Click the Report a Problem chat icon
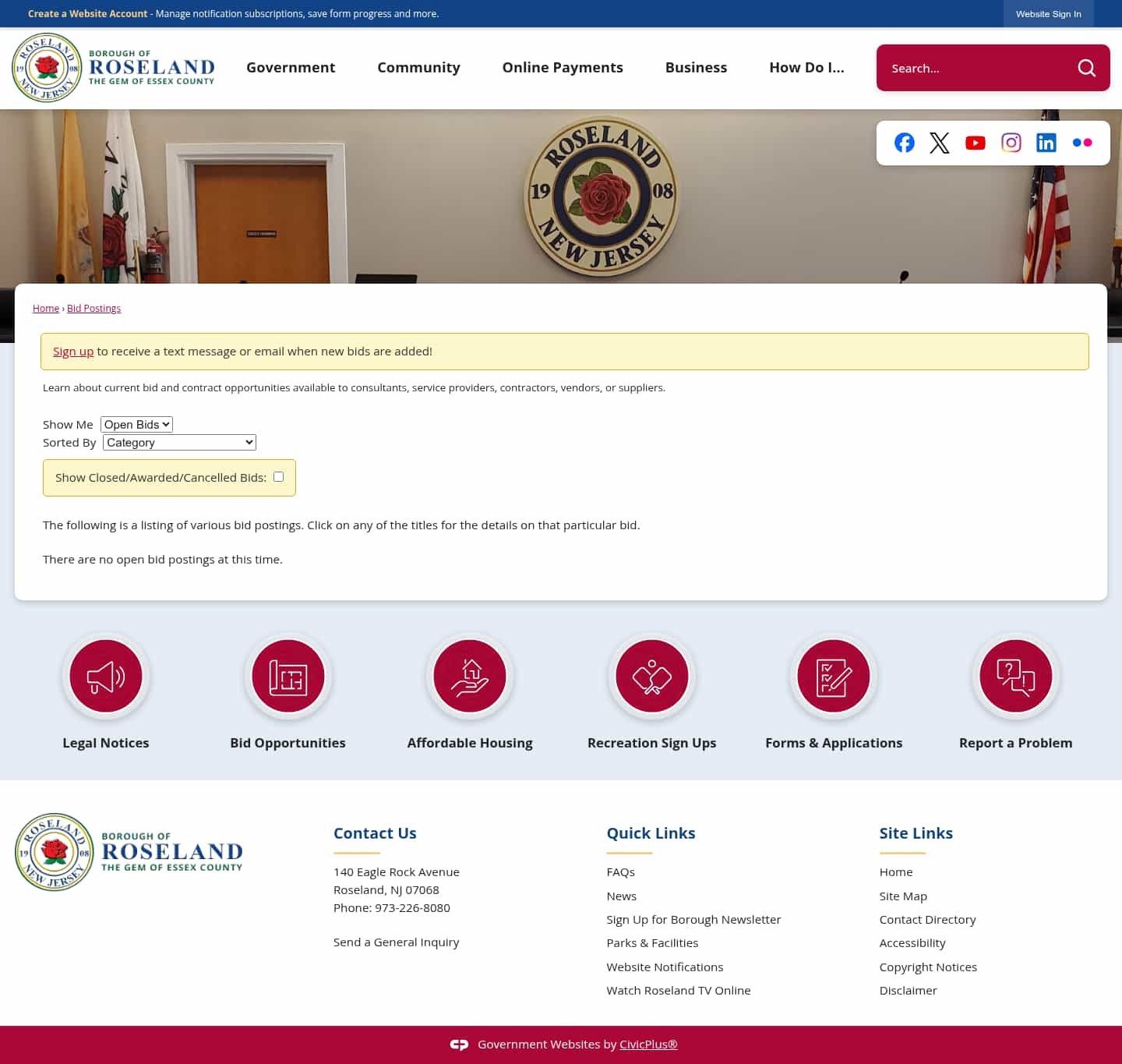The width and height of the screenshot is (1122, 1064). tap(1016, 676)
